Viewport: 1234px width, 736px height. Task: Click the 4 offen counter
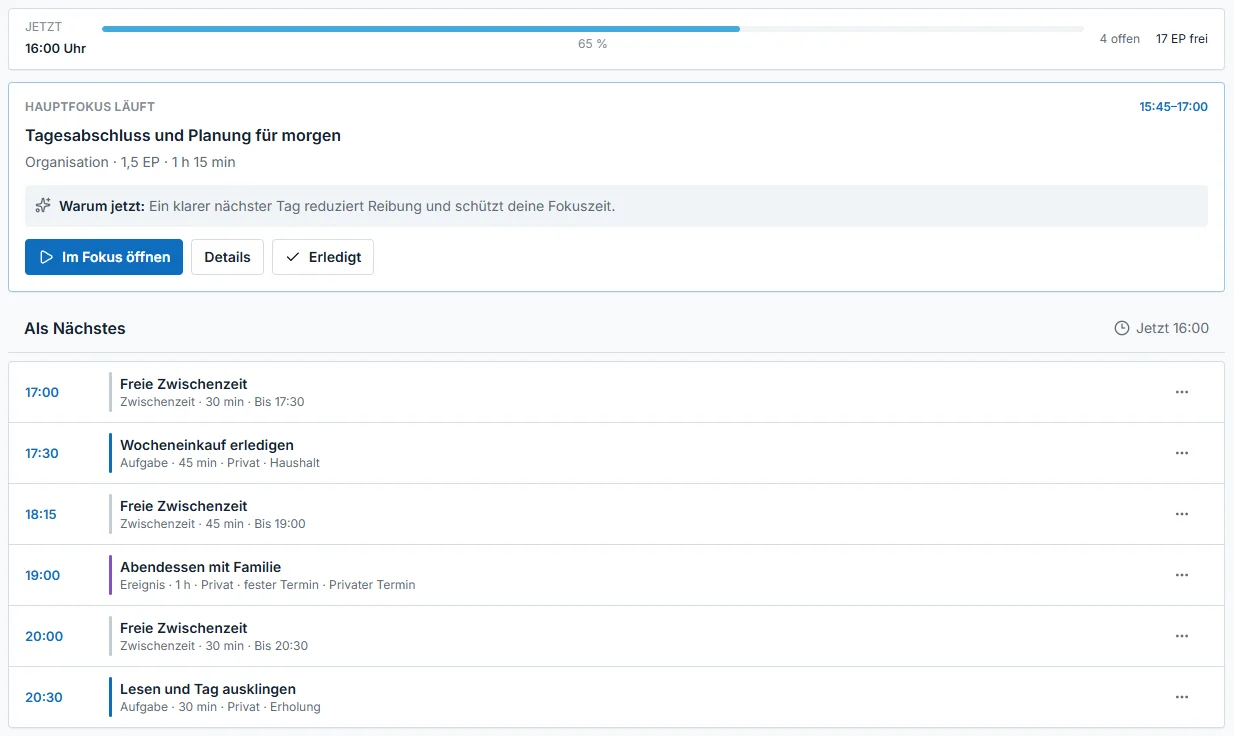[1120, 39]
